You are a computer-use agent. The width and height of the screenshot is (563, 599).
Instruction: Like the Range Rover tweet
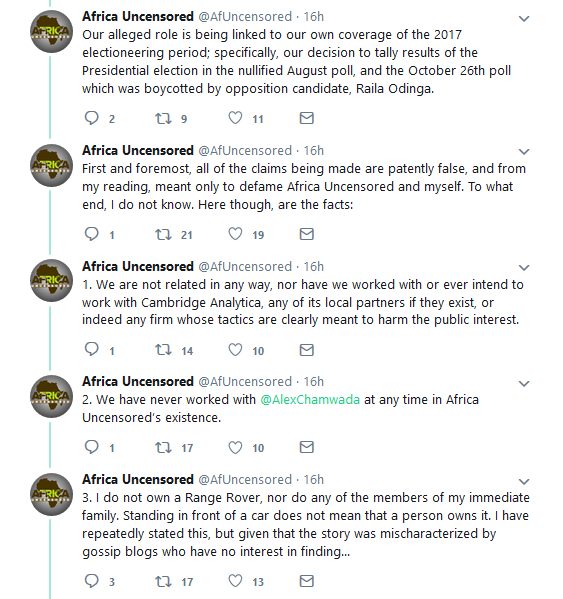click(x=235, y=581)
